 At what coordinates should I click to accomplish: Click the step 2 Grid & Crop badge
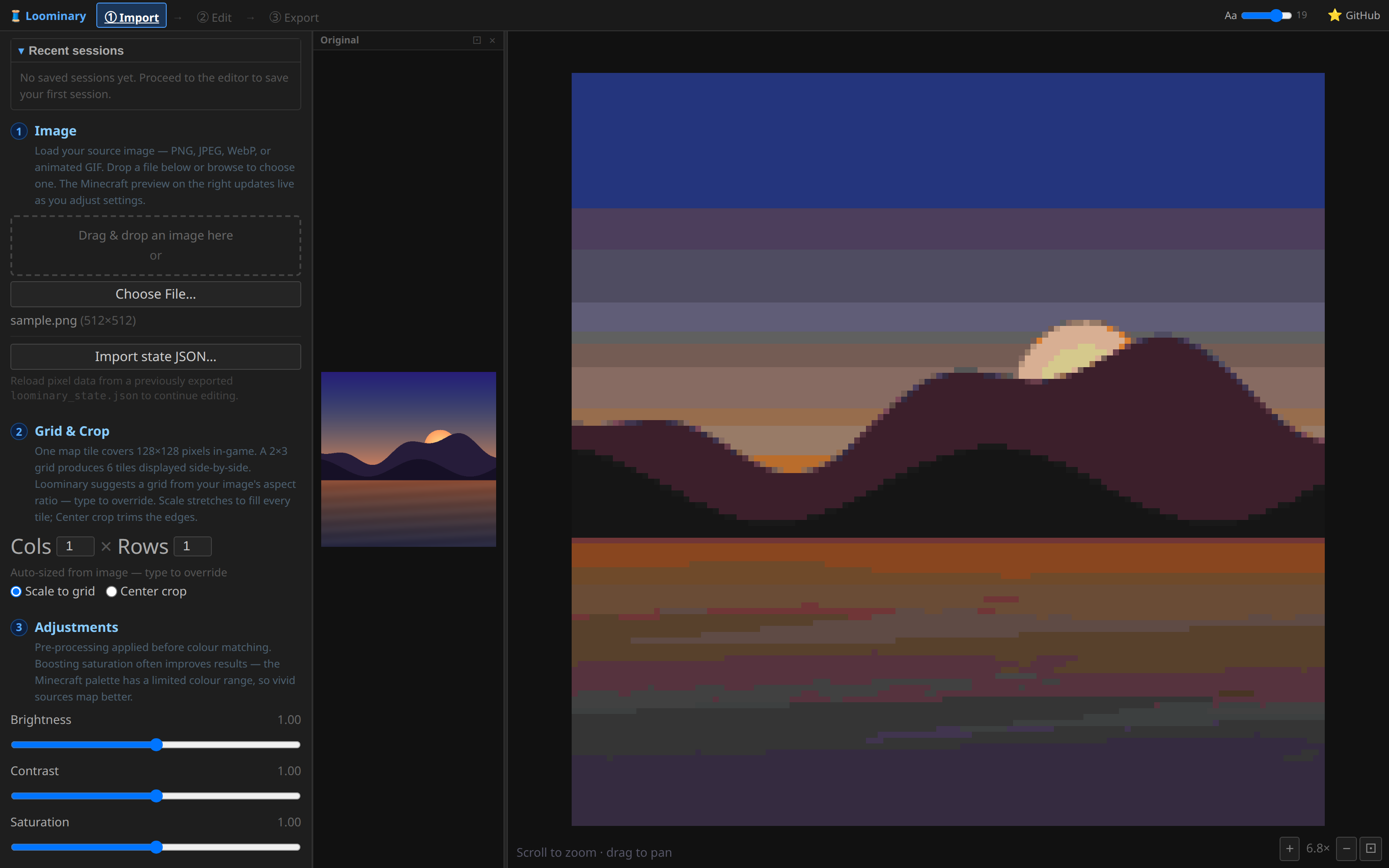[19, 432]
